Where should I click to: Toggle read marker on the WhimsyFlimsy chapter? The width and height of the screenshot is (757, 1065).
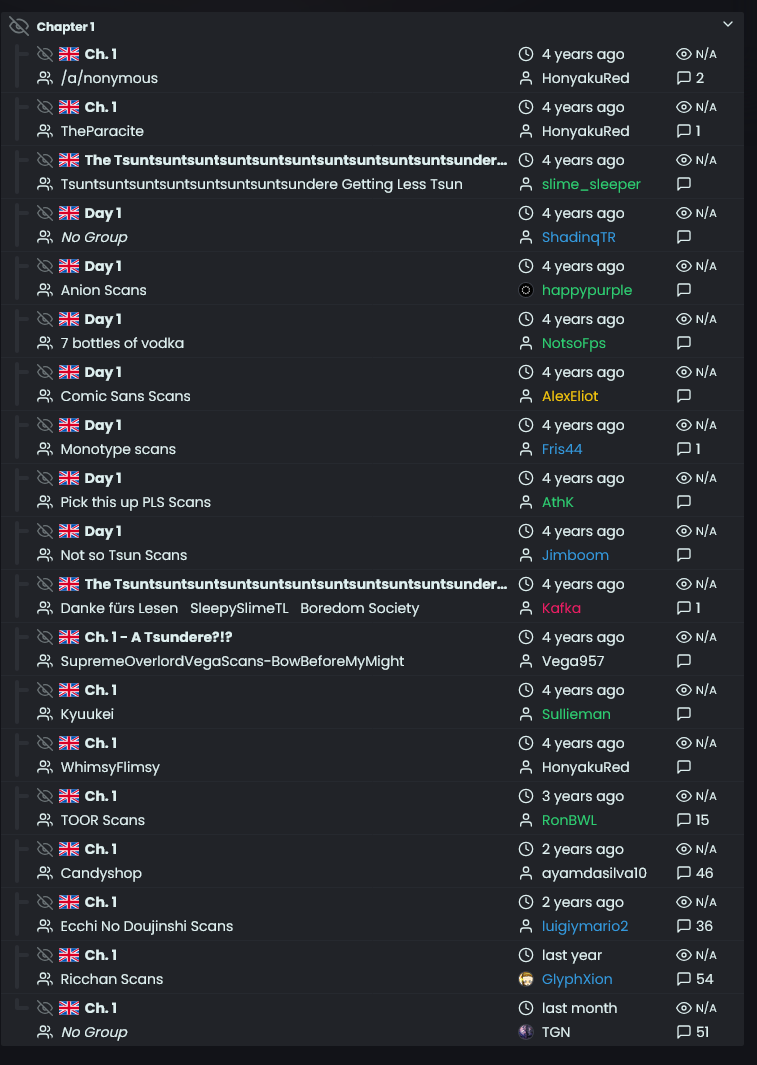coord(45,743)
